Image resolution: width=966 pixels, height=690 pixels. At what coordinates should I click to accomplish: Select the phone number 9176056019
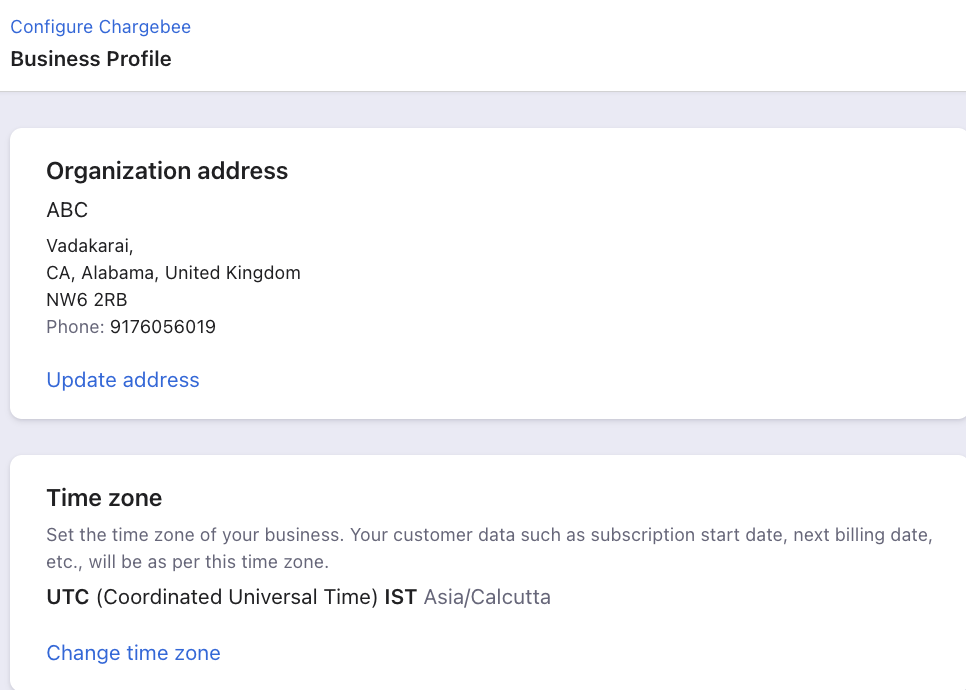tap(163, 327)
